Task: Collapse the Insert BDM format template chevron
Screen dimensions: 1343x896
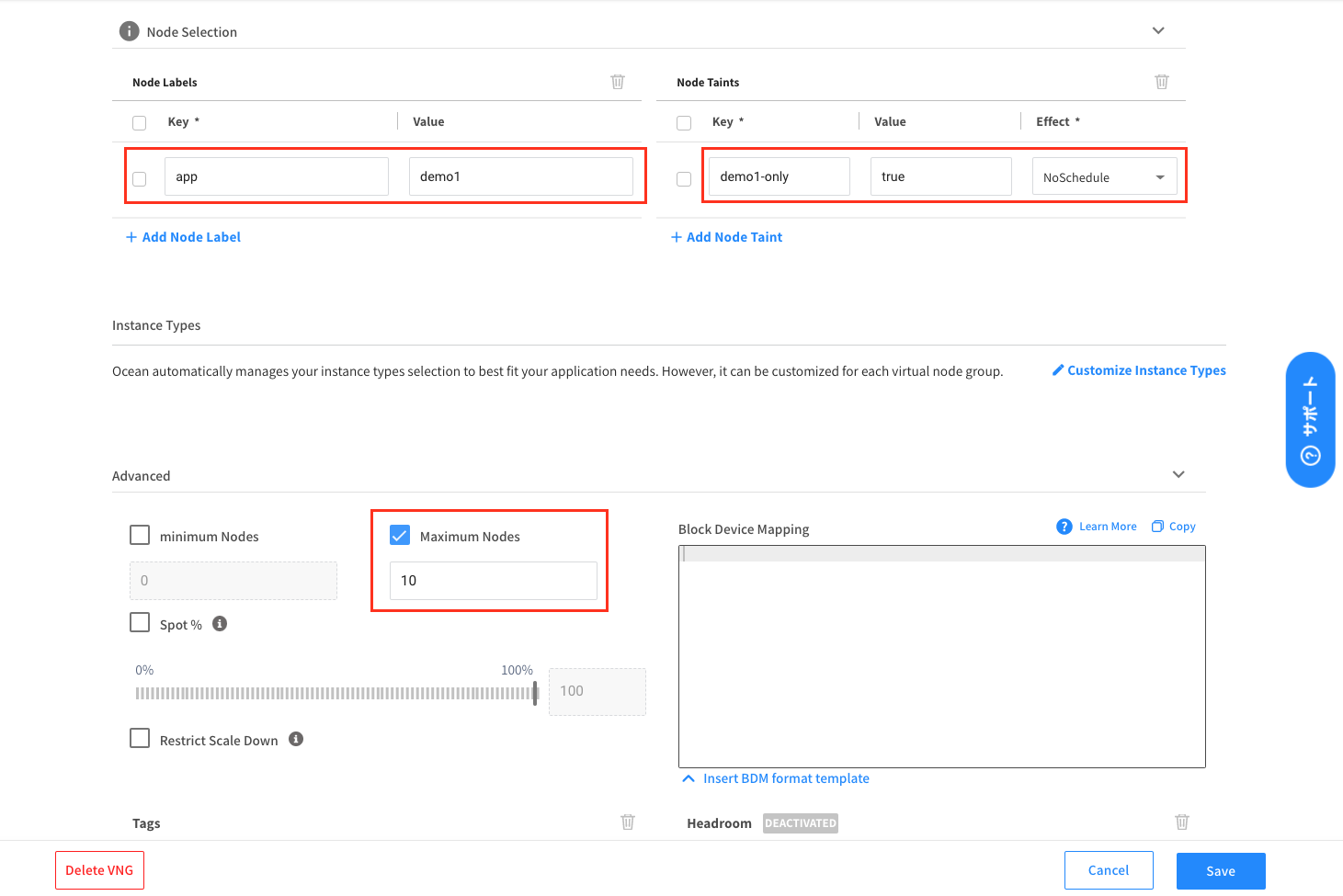Action: (689, 778)
